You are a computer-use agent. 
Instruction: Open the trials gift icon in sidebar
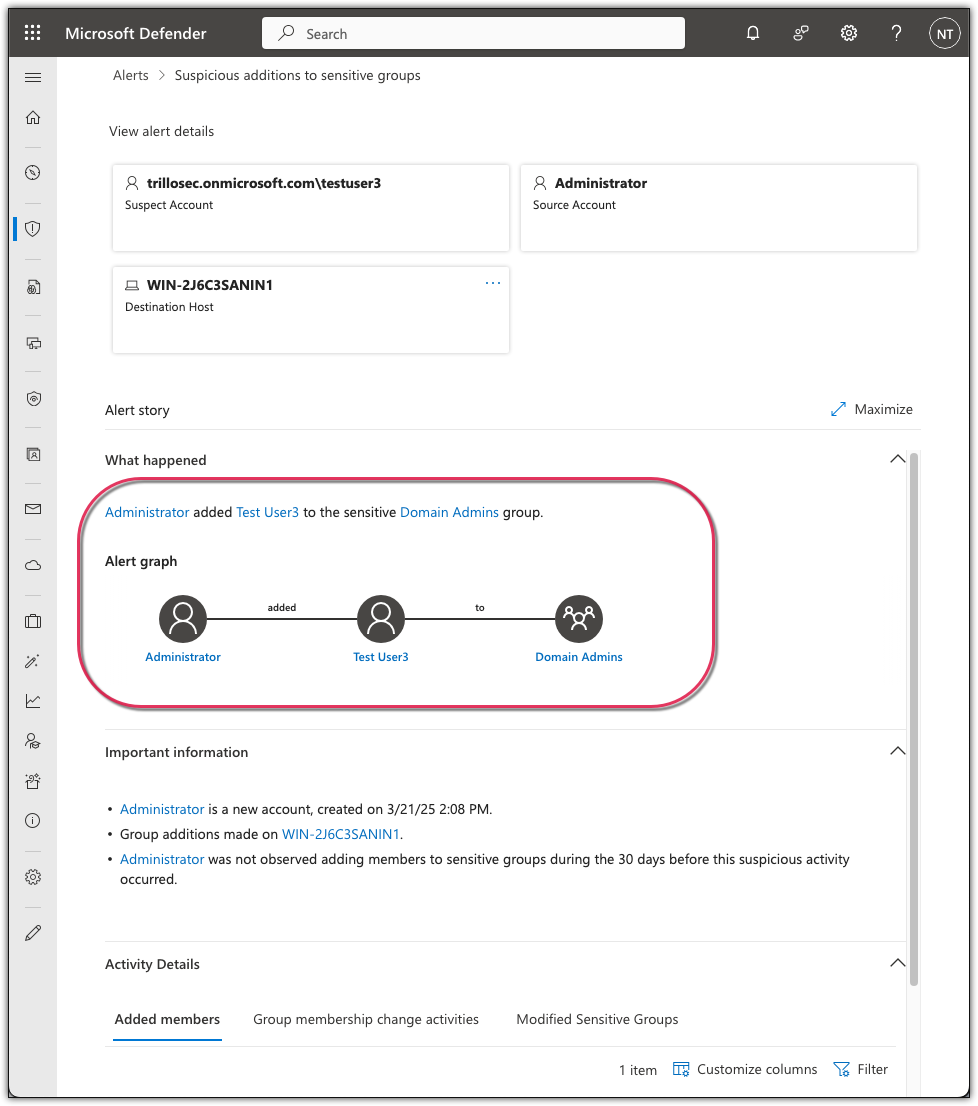33,781
